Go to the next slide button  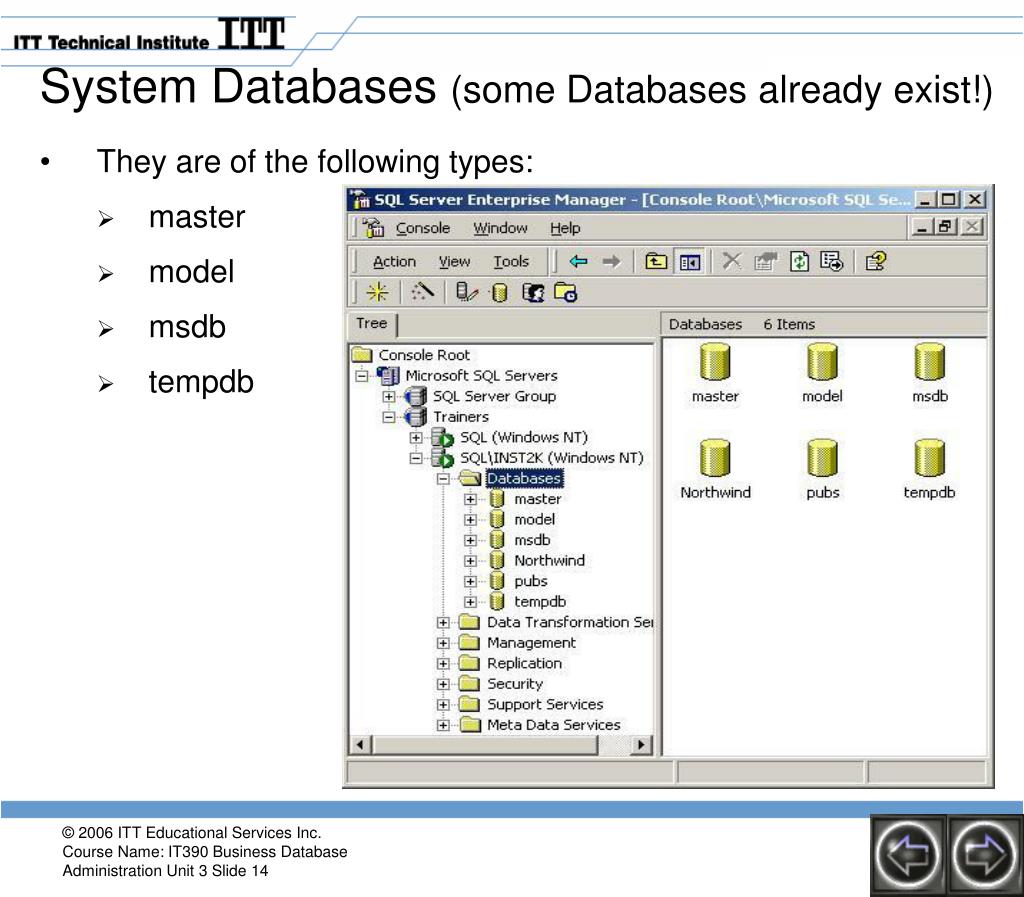pyautogui.click(x=984, y=854)
